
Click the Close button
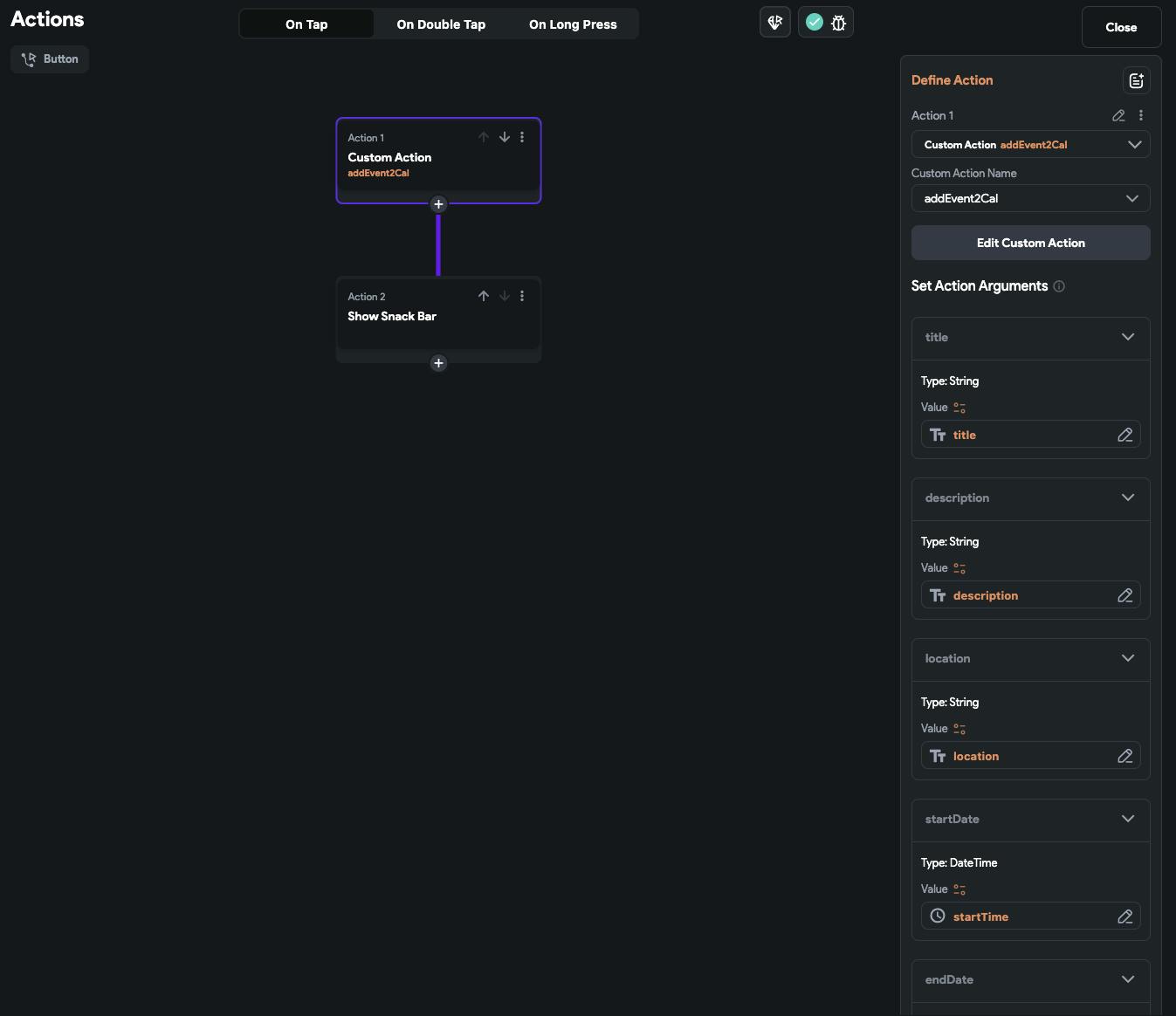click(1121, 27)
